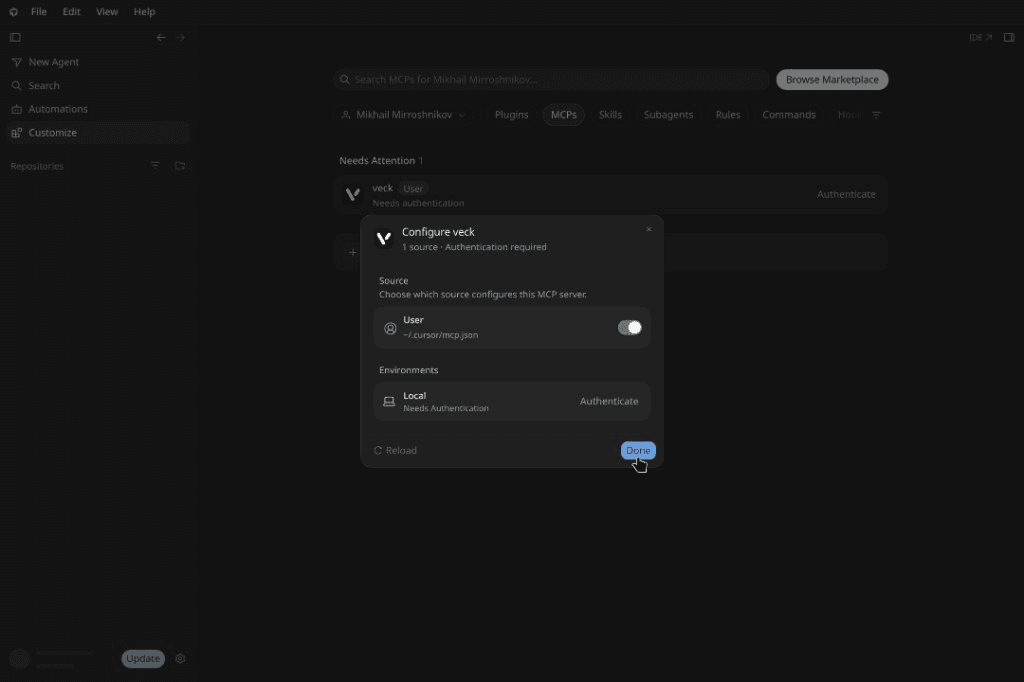The image size is (1024, 682).
Task: Open New Agent in the sidebar
Action: coord(98,62)
